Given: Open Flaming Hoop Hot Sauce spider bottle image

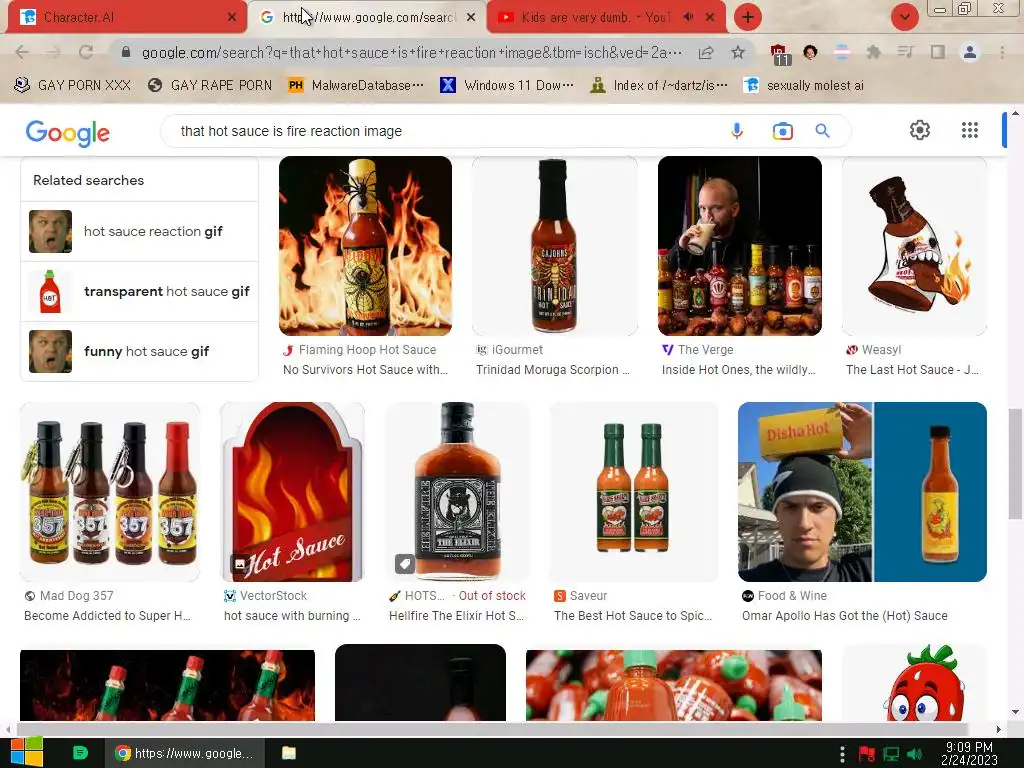Looking at the screenshot, I should [365, 246].
